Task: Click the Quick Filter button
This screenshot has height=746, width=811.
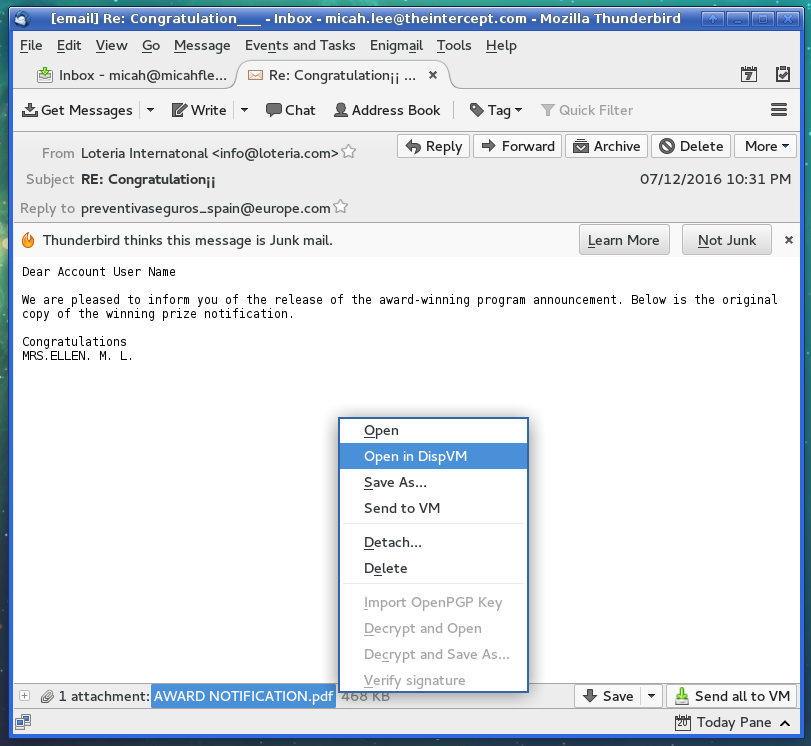Action: [x=587, y=110]
